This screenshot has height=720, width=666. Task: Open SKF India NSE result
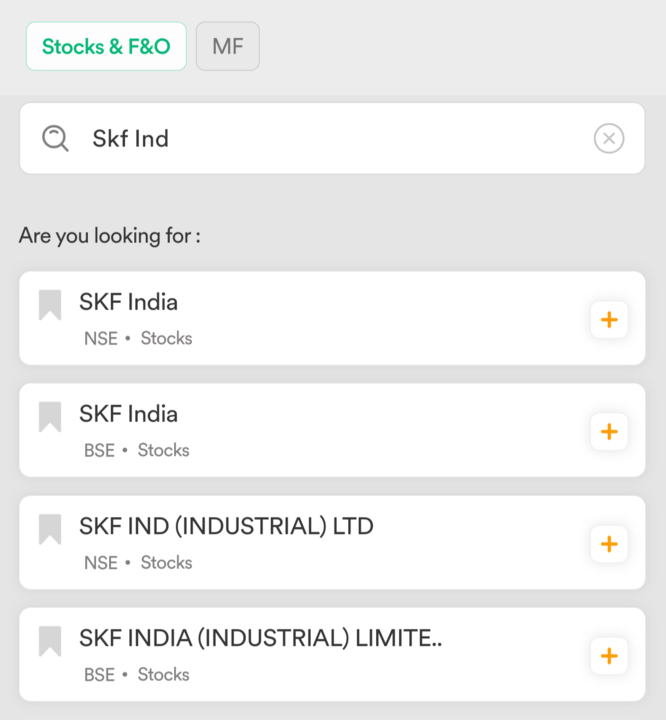click(300, 318)
